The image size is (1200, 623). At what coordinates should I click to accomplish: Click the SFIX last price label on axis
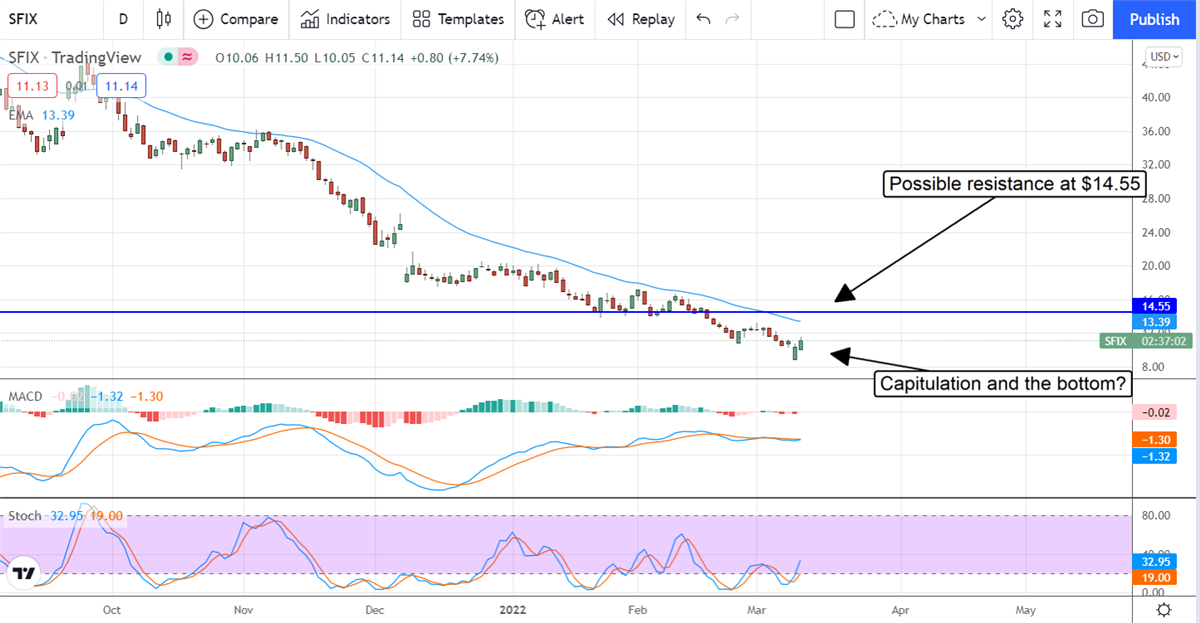[1145, 341]
